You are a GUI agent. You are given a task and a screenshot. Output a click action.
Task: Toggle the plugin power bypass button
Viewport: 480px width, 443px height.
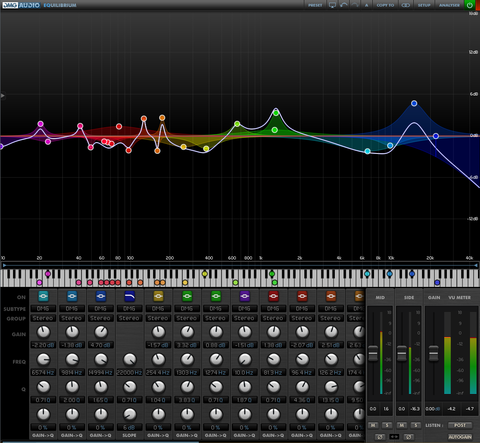pos(470,5)
